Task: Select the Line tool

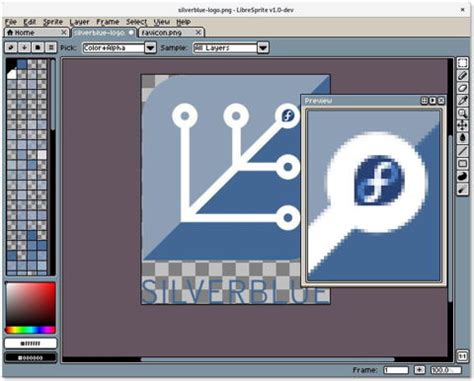Action: 462,151
